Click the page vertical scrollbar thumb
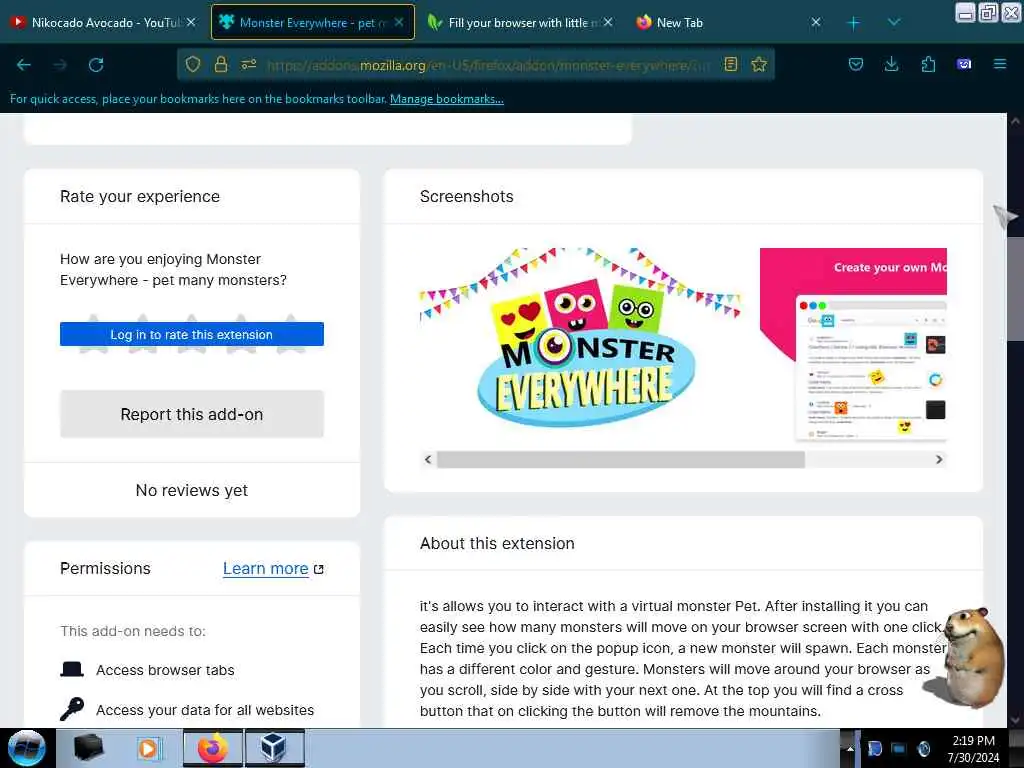Image resolution: width=1024 pixels, height=768 pixels. pos(1014,287)
